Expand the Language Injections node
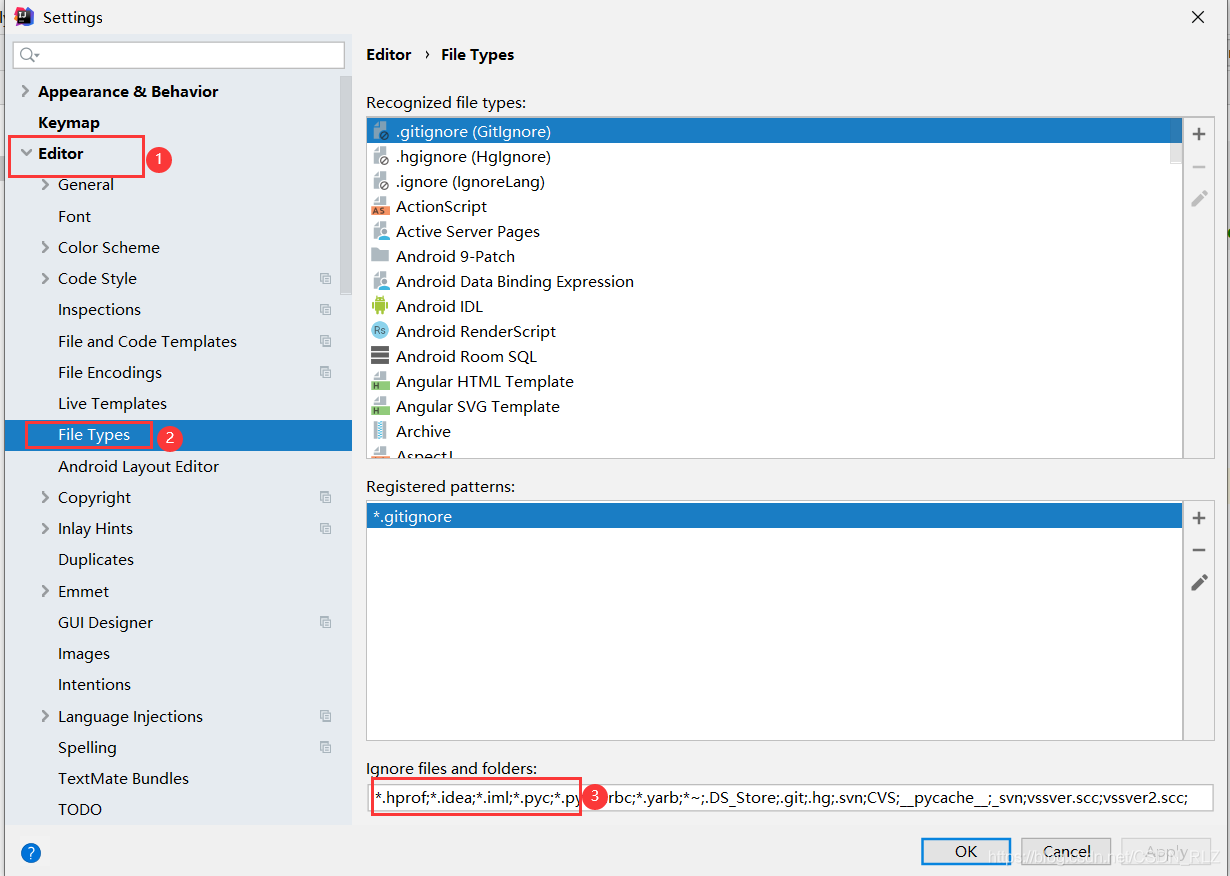 click(45, 716)
